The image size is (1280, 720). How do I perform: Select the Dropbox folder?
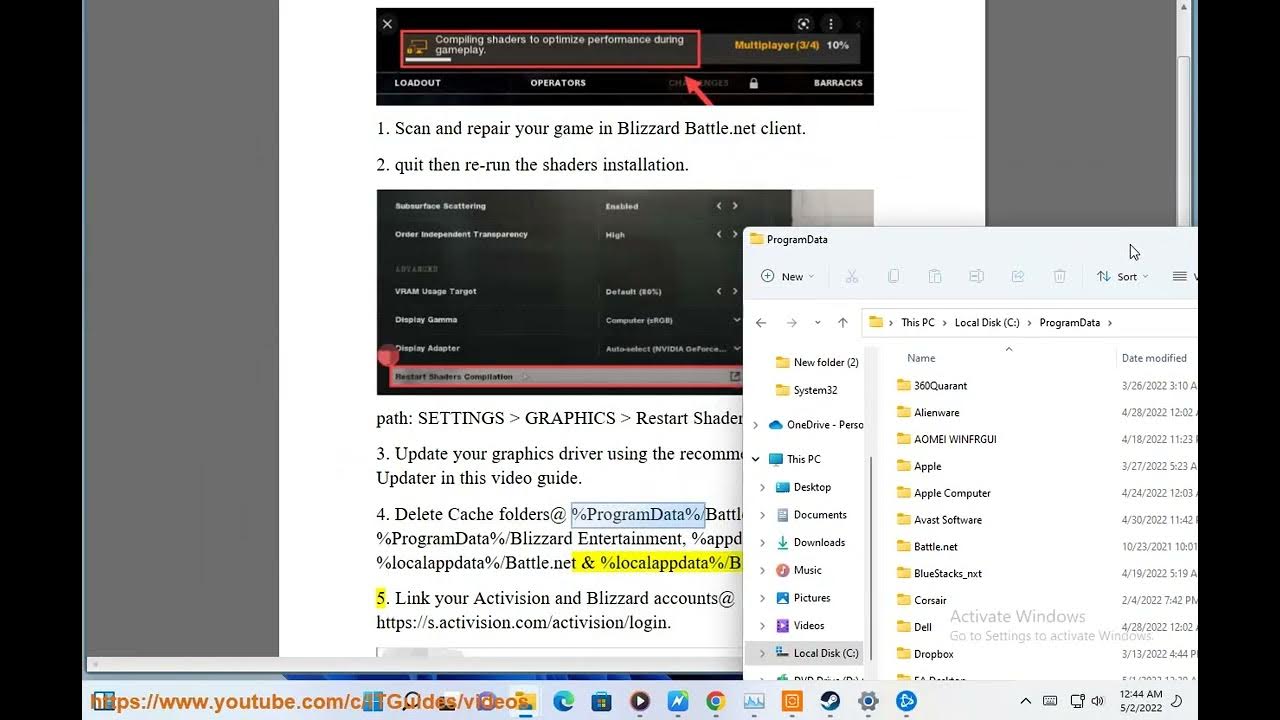pos(925,654)
